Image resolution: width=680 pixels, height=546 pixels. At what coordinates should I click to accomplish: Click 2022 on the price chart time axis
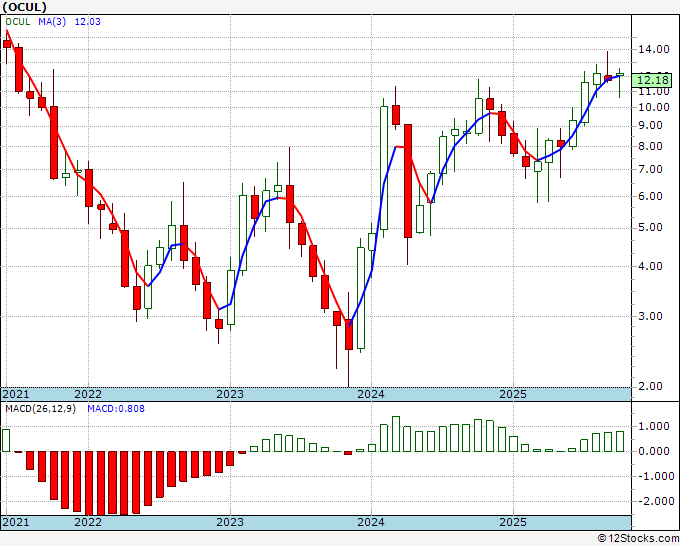(x=88, y=394)
